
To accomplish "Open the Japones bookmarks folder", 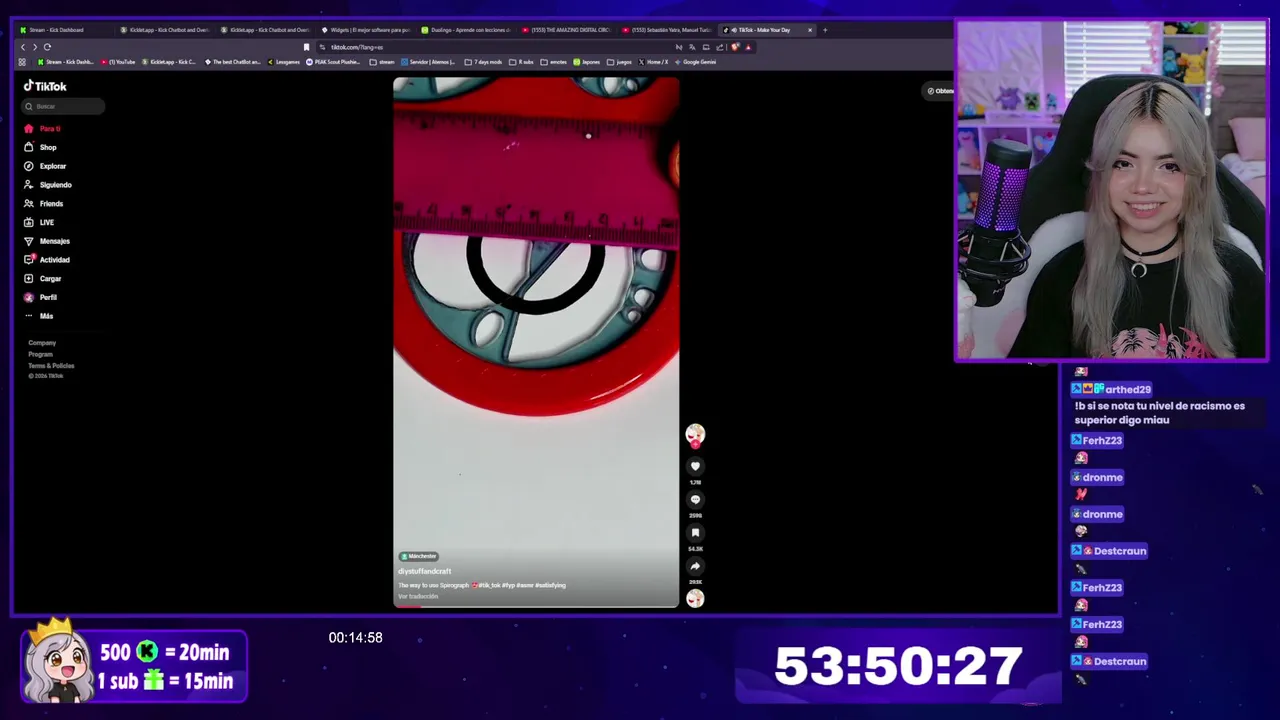I will (587, 62).
